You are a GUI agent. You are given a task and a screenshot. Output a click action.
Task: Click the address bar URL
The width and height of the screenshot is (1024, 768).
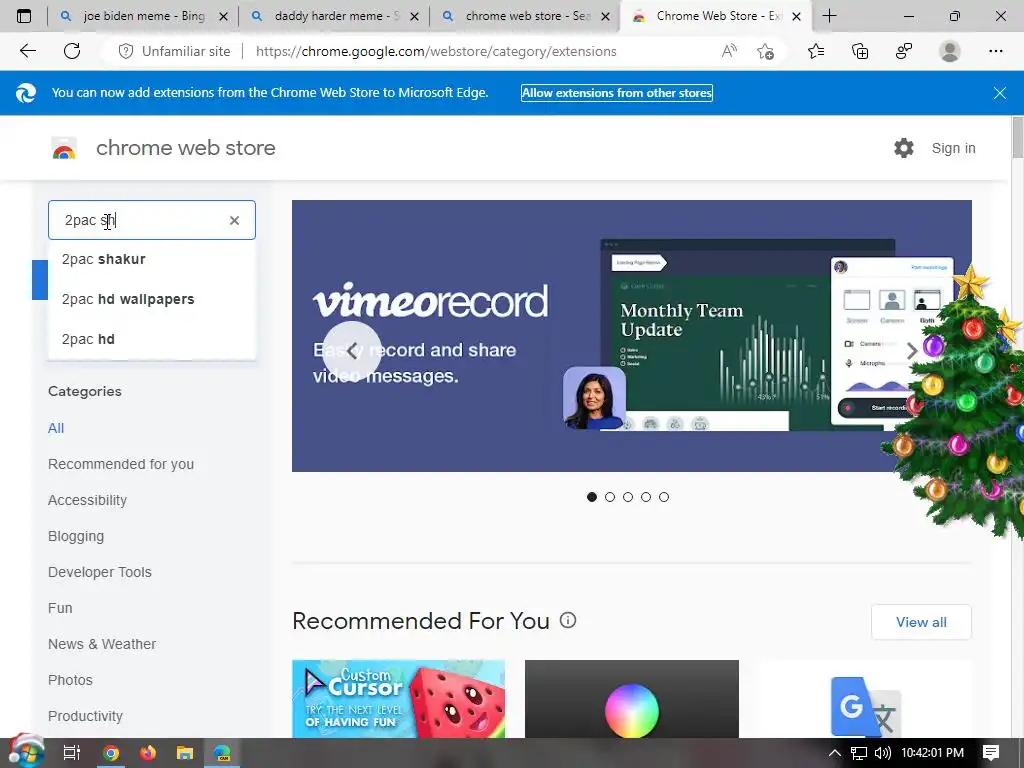click(436, 51)
